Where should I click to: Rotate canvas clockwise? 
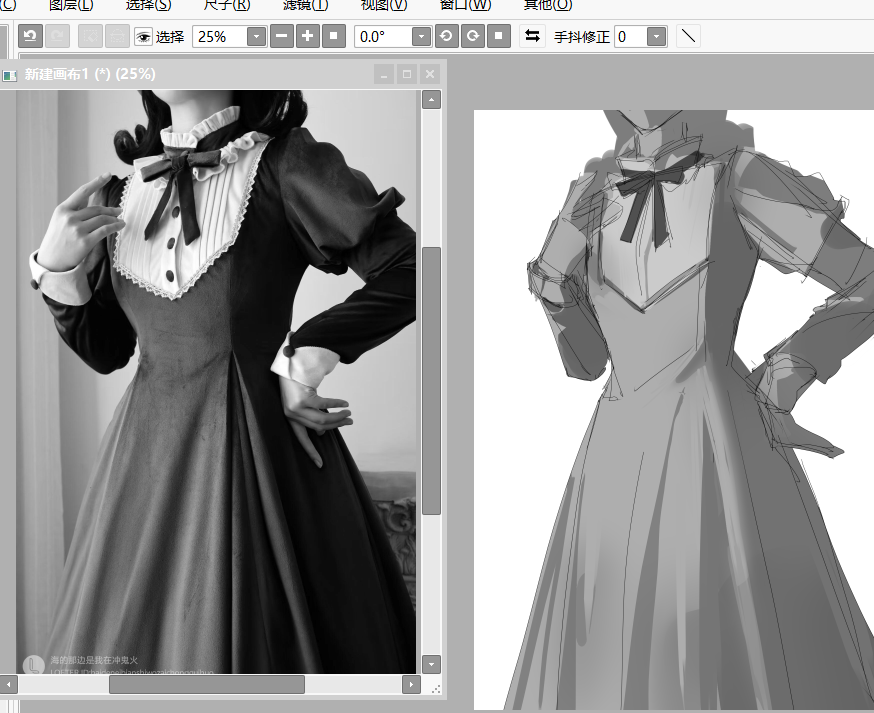pyautogui.click(x=472, y=37)
